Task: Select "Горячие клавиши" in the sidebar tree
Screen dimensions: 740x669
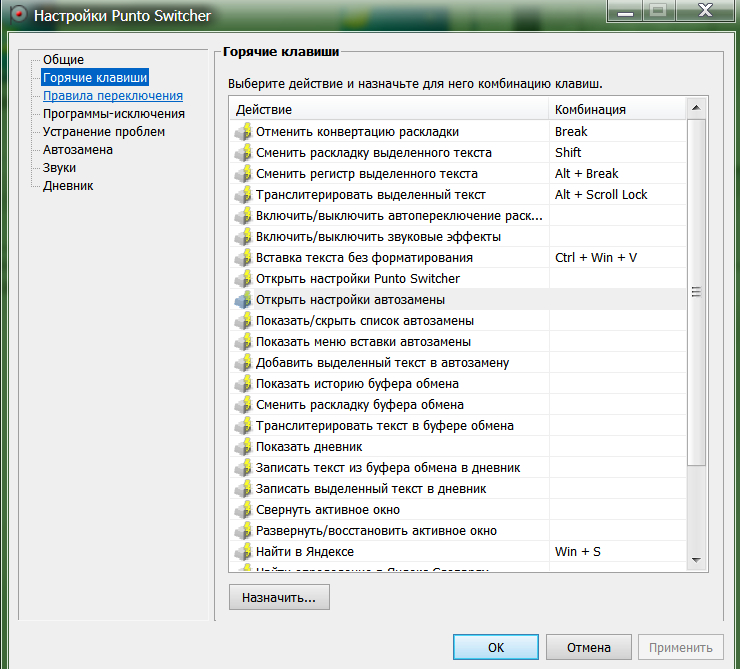Action: 95,77
